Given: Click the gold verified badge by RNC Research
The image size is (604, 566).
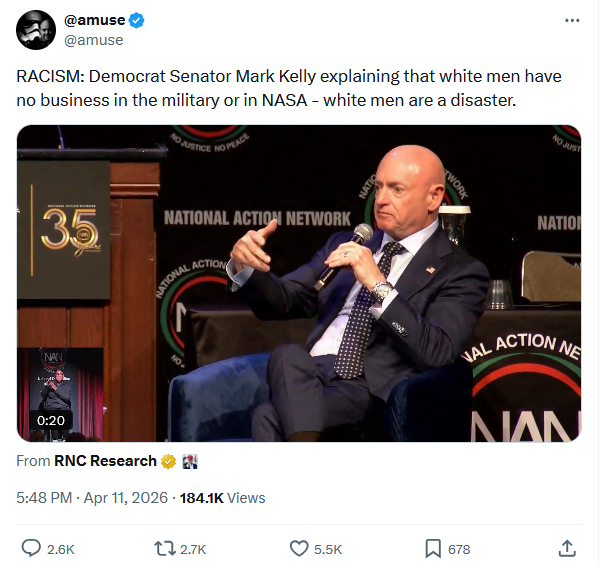Looking at the screenshot, I should click(x=170, y=461).
